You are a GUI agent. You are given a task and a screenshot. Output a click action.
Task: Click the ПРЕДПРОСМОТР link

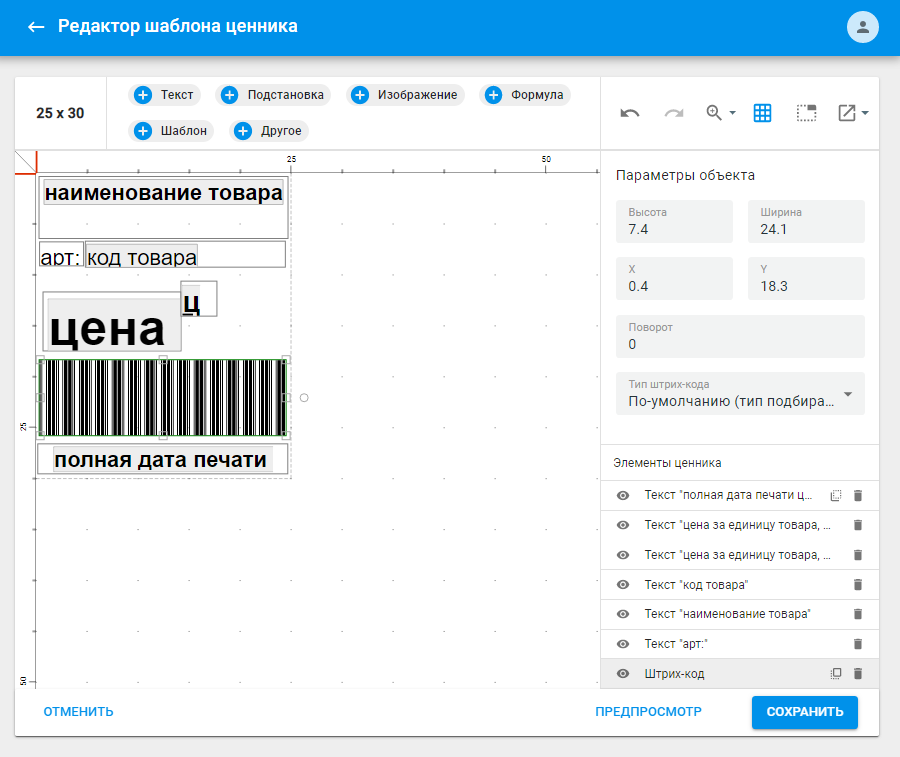648,712
